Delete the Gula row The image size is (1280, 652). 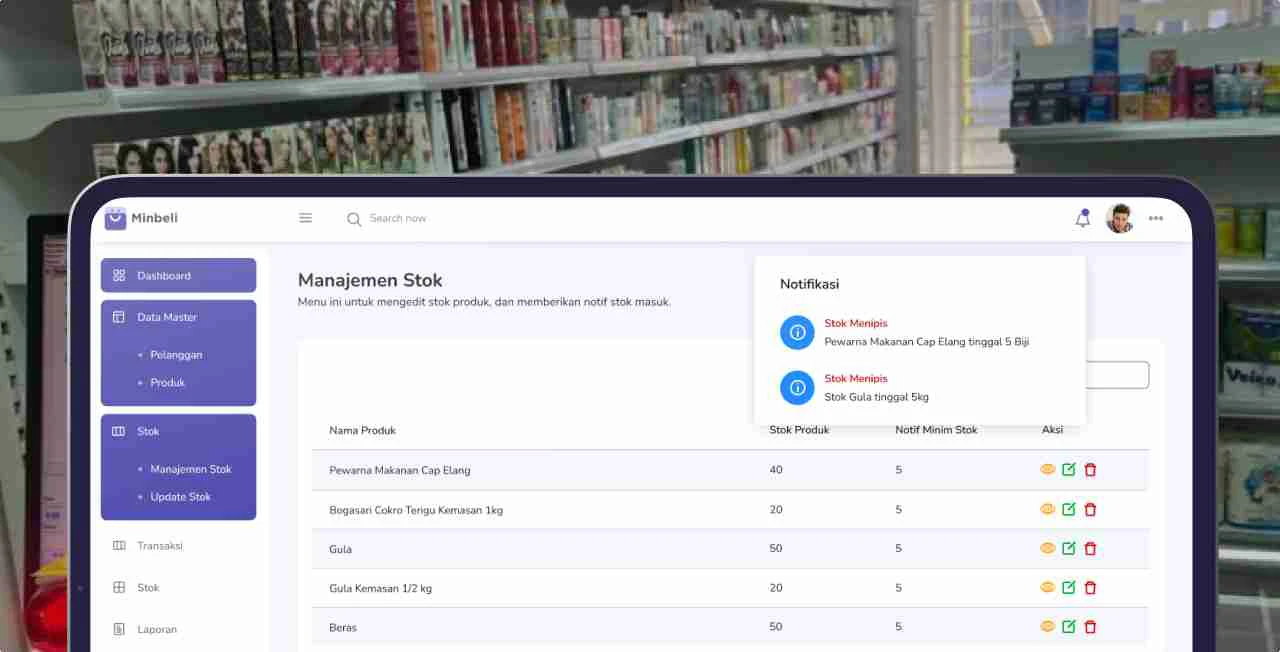coord(1090,548)
